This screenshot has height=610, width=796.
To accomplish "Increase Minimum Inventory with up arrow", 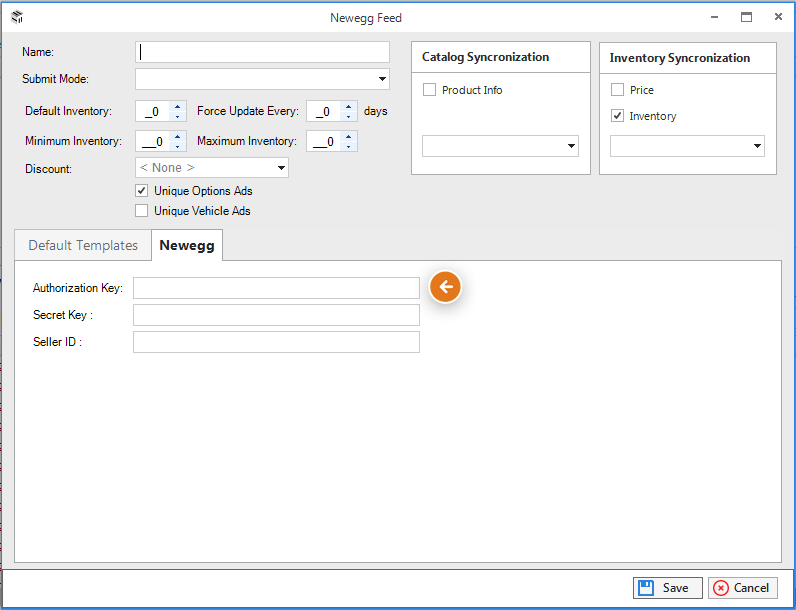I will tap(178, 136).
